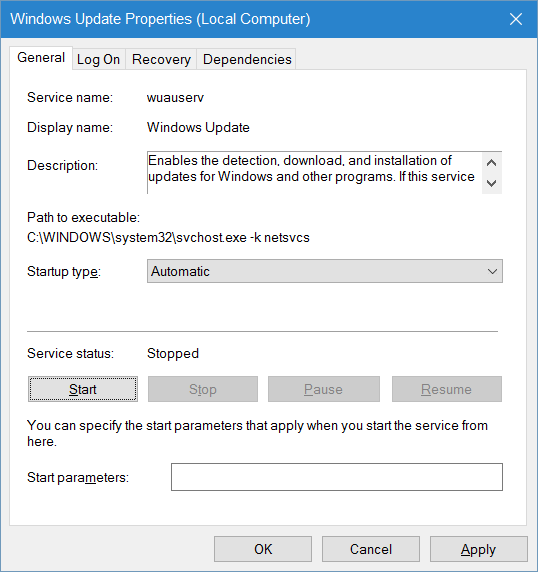Screen dimensions: 538x572
Task: Click the Description label
Action: tap(62, 166)
